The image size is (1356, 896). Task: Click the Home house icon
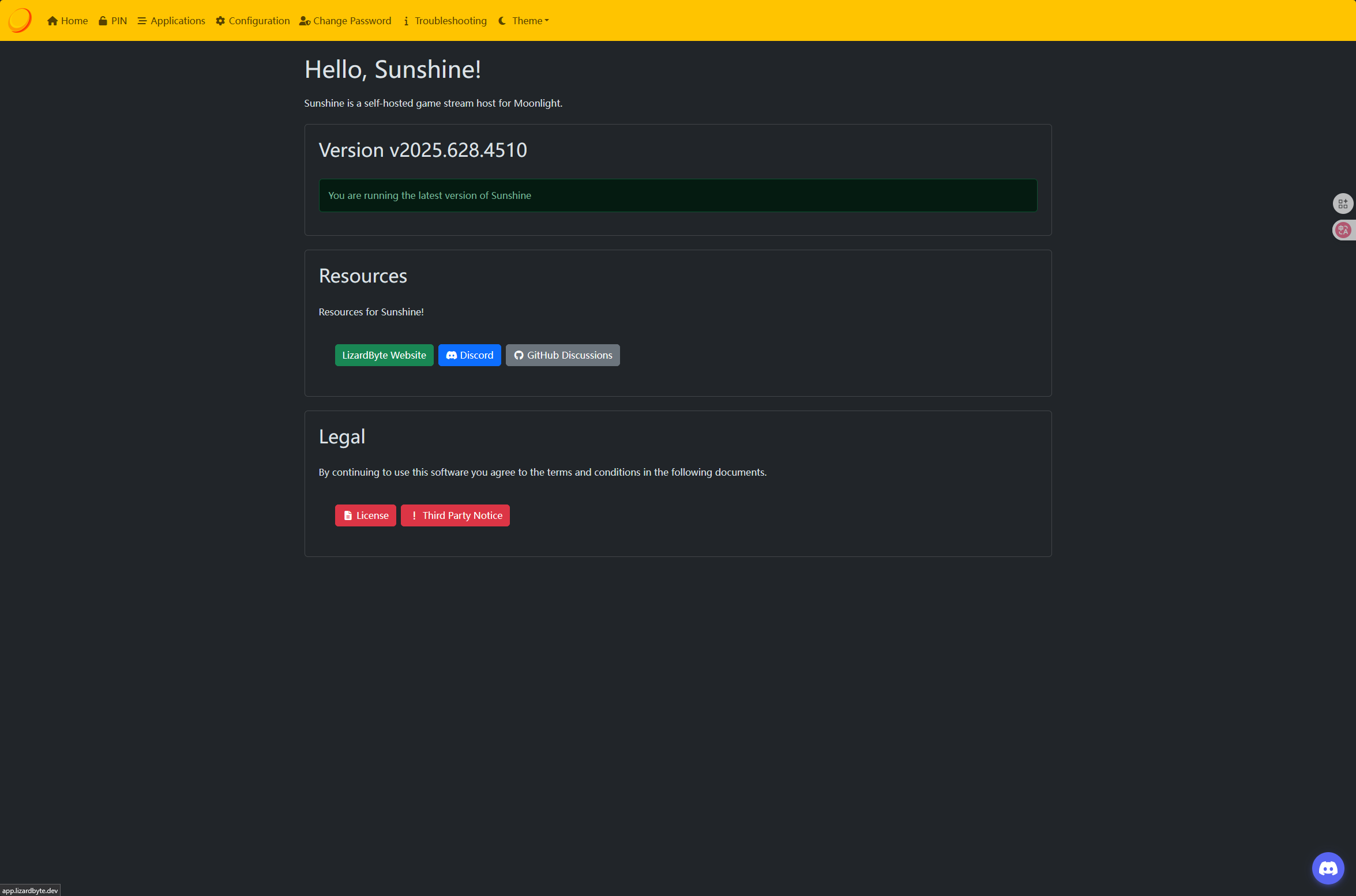52,21
